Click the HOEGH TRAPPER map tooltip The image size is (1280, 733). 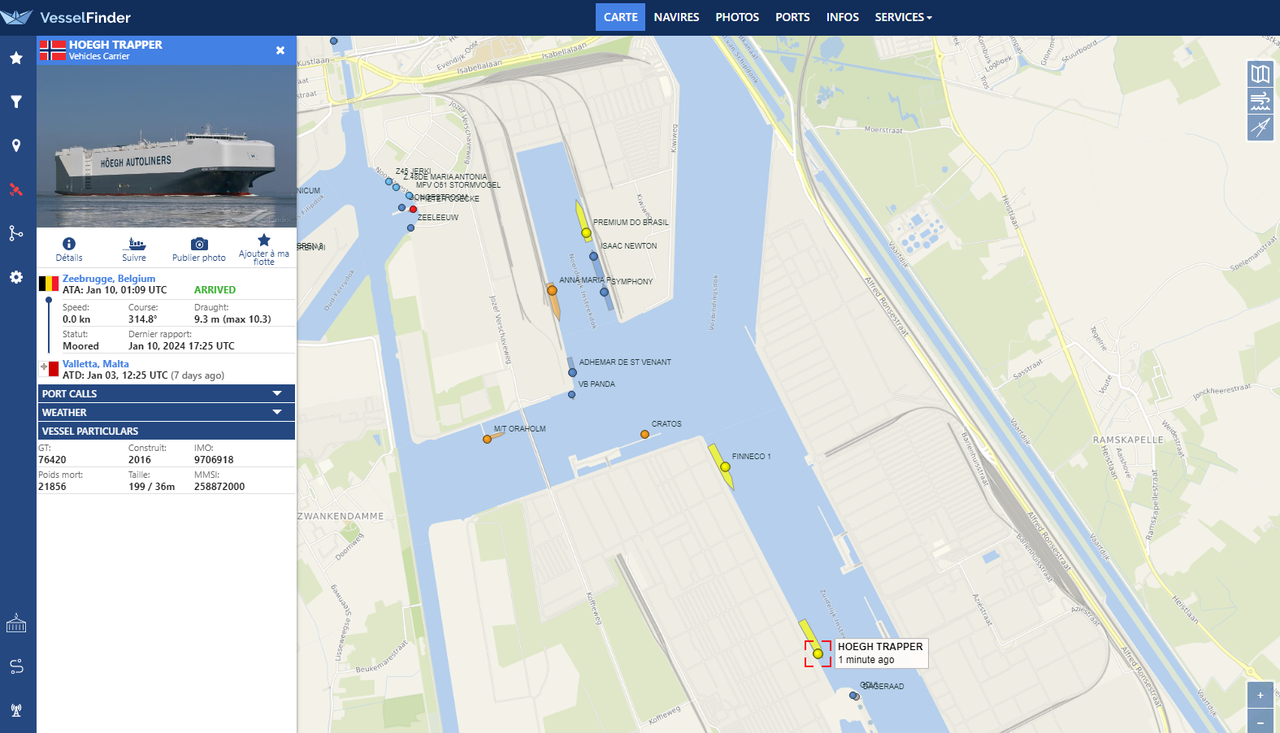[x=881, y=653]
